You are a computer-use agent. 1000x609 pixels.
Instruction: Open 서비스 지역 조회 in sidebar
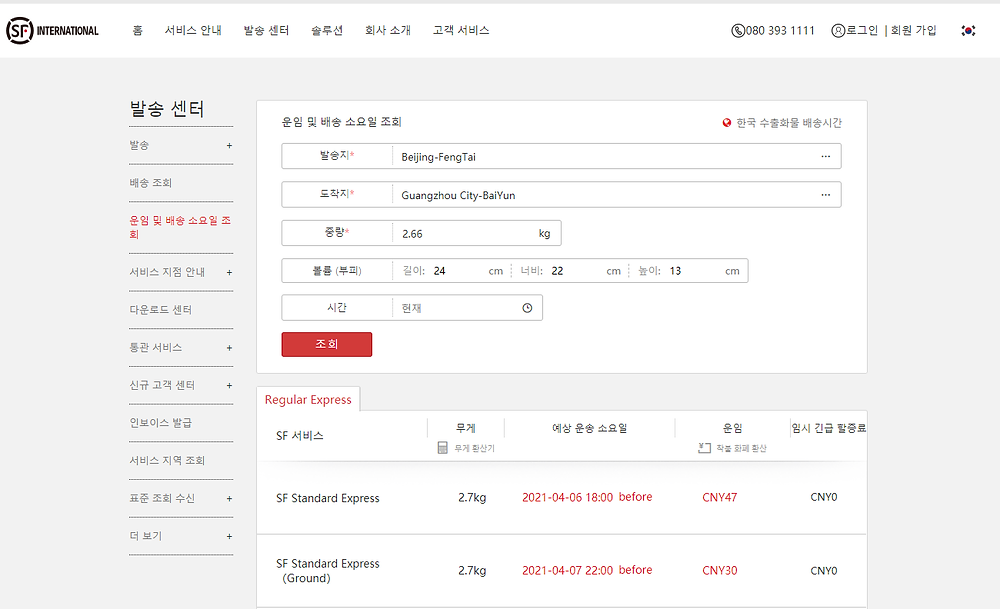[x=167, y=460]
